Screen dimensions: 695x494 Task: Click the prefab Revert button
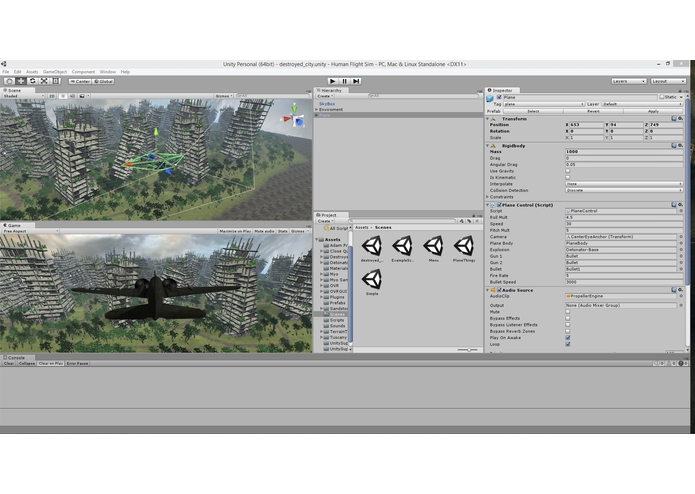(x=593, y=111)
